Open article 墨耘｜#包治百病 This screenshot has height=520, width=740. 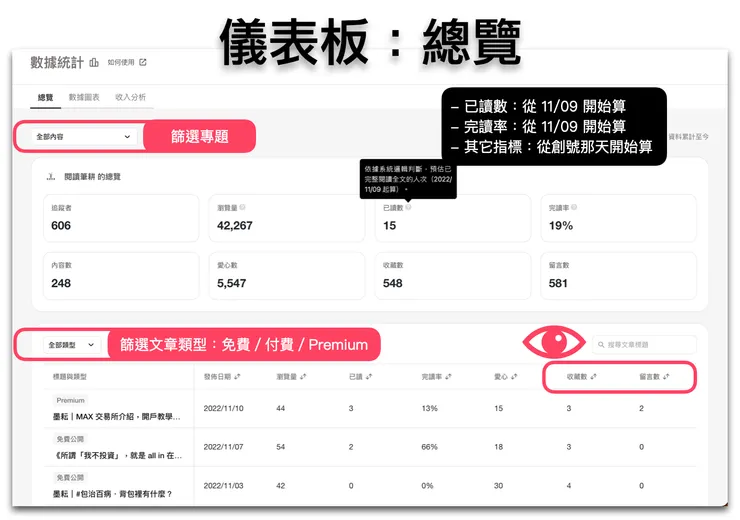112,494
